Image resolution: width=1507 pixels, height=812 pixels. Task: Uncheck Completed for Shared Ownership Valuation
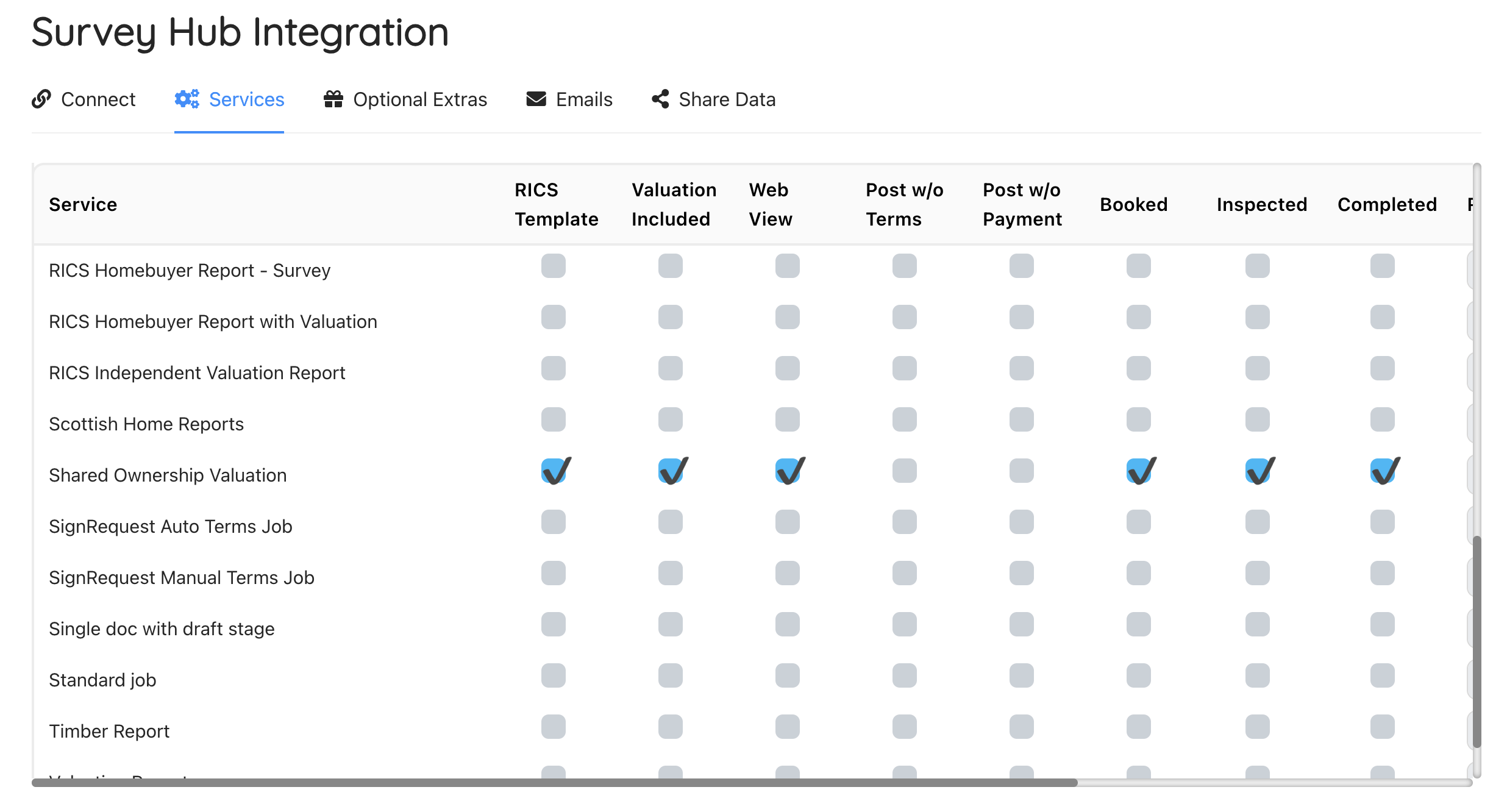click(x=1382, y=471)
